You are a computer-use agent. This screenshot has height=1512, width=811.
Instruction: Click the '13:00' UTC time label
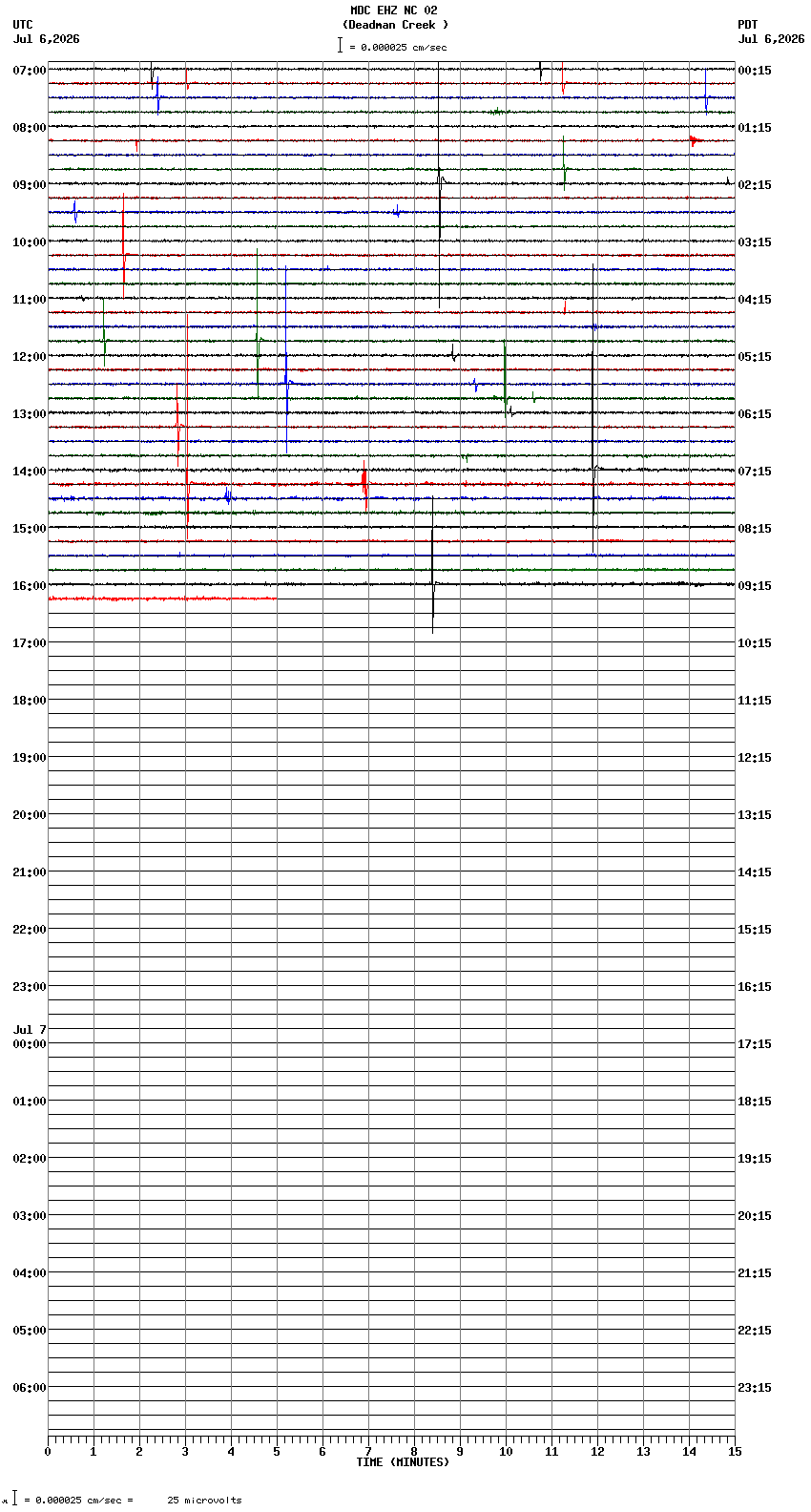pyautogui.click(x=30, y=414)
